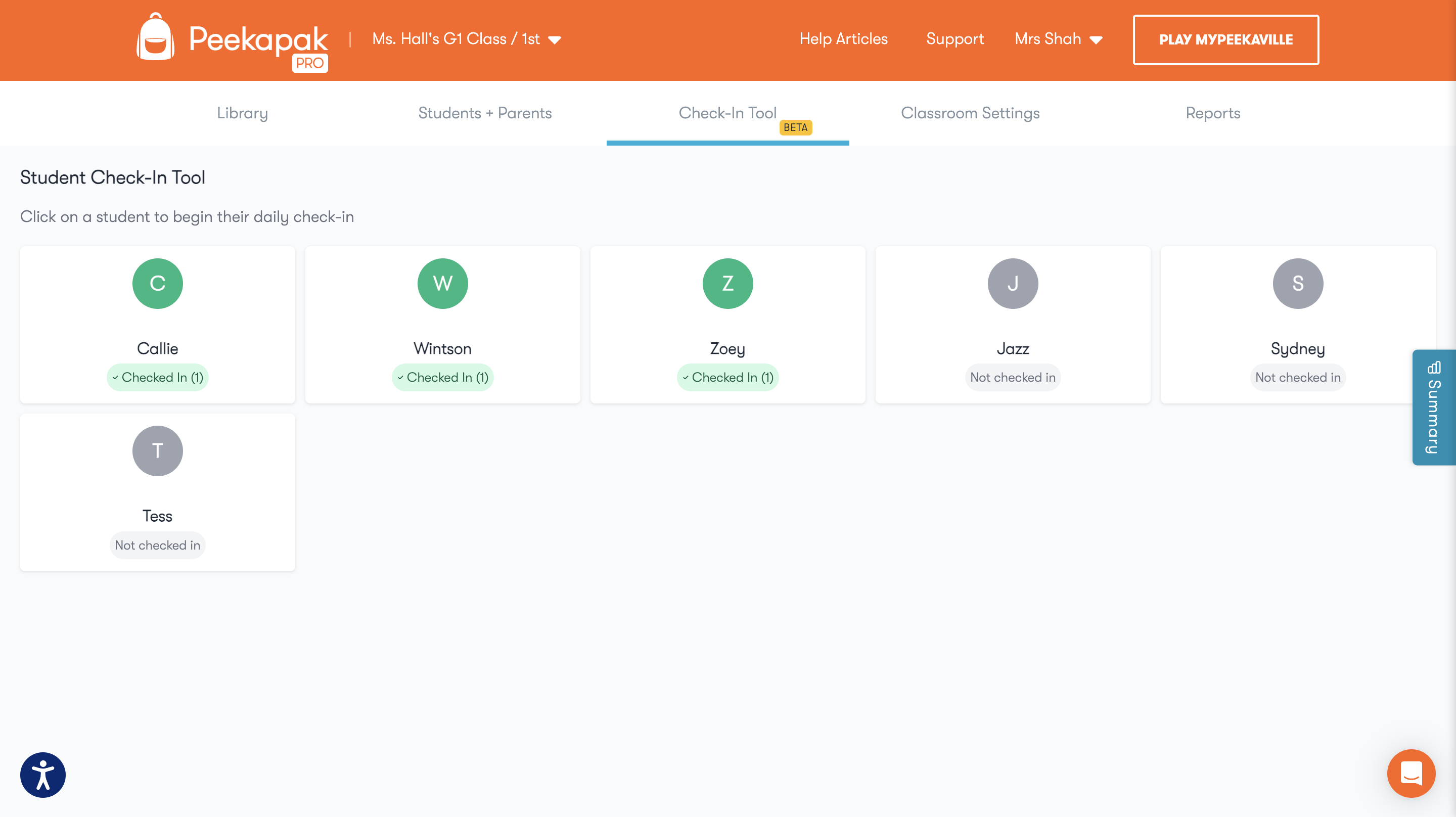
Task: Click Wintson's green W avatar
Action: pos(442,283)
